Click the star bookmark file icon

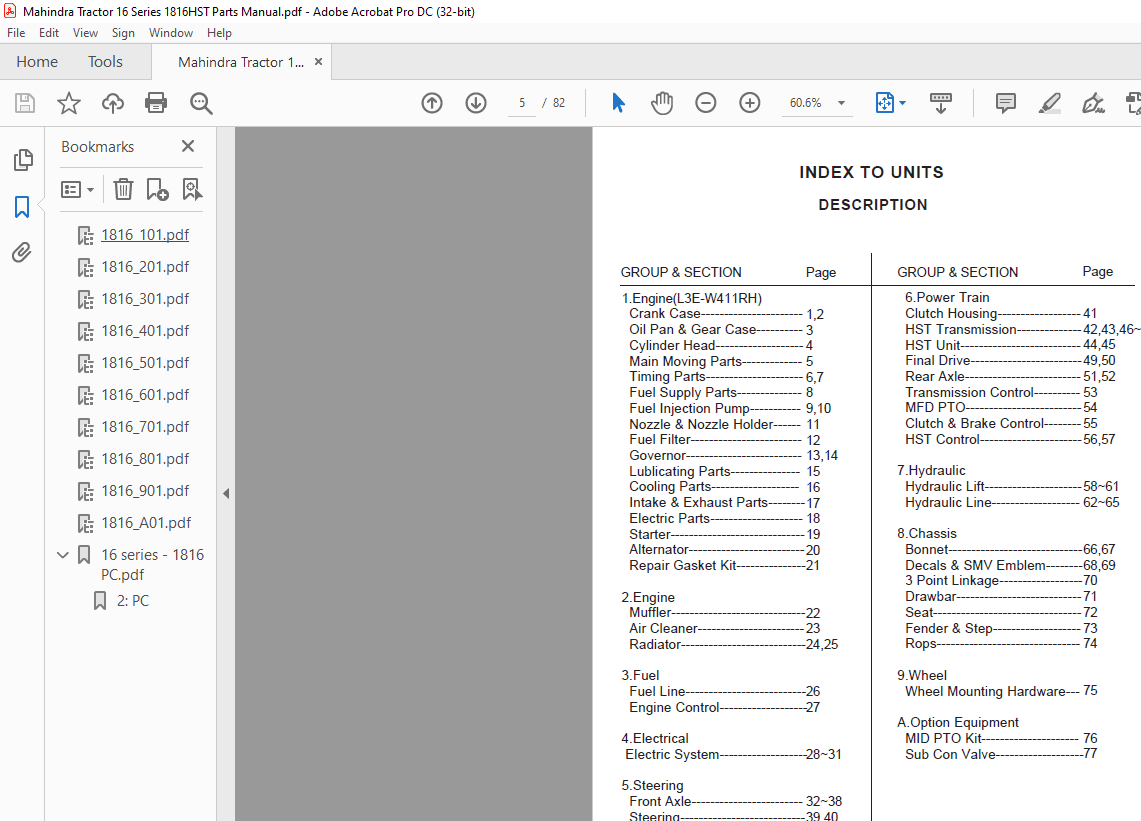68,103
